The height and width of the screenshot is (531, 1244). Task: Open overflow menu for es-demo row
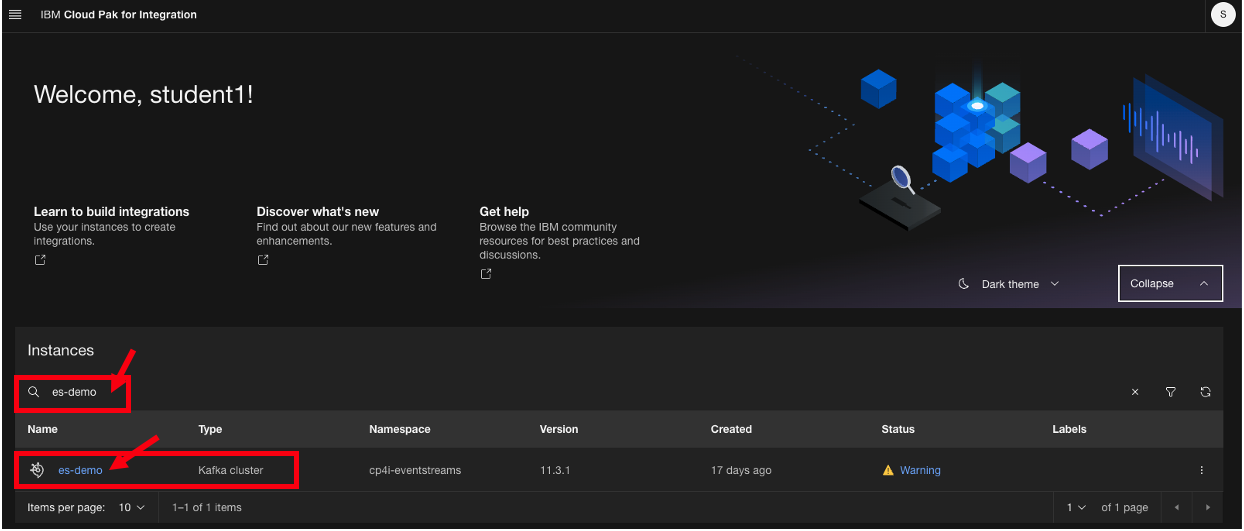pos(1201,471)
